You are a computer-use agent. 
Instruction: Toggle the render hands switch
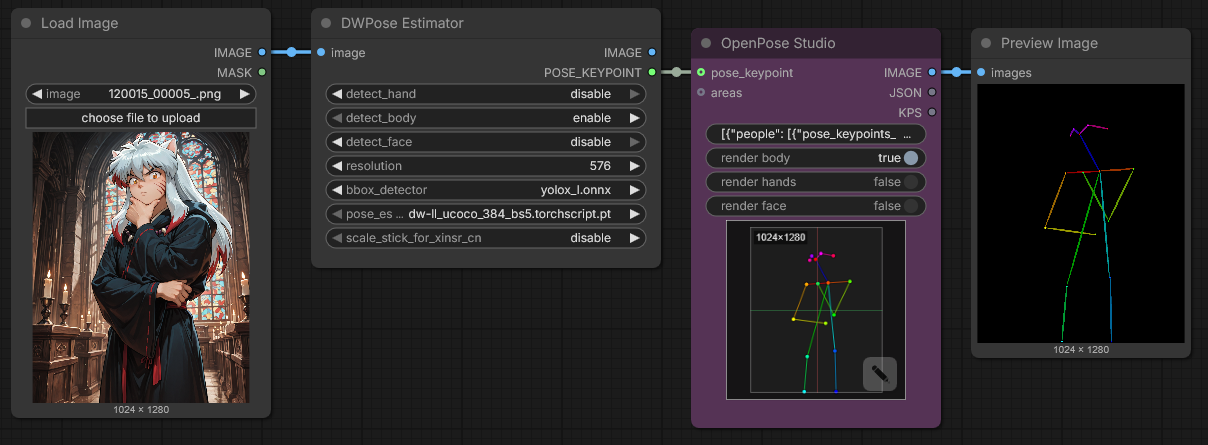[x=911, y=182]
